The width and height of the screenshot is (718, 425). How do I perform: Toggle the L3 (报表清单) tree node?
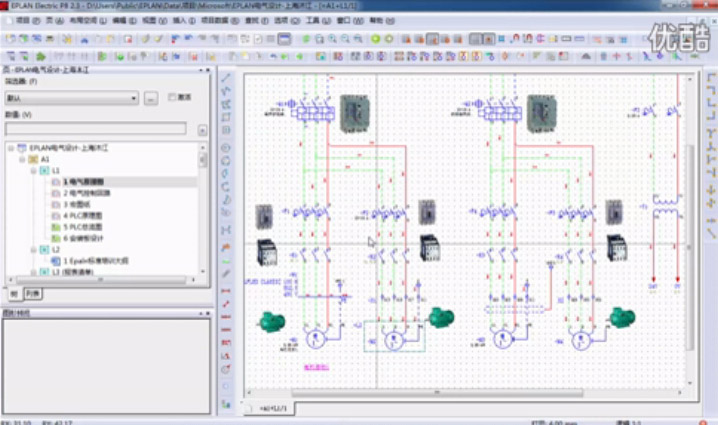33,272
